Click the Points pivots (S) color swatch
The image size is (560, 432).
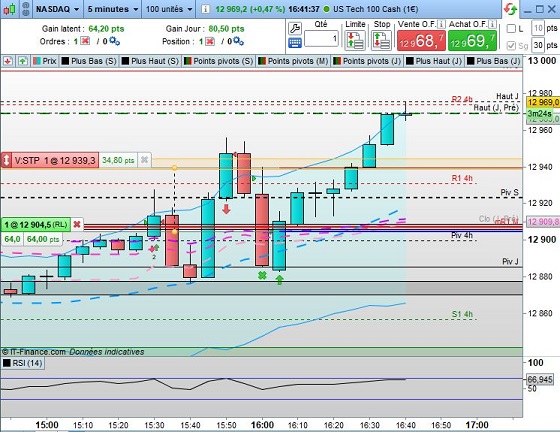click(x=188, y=61)
